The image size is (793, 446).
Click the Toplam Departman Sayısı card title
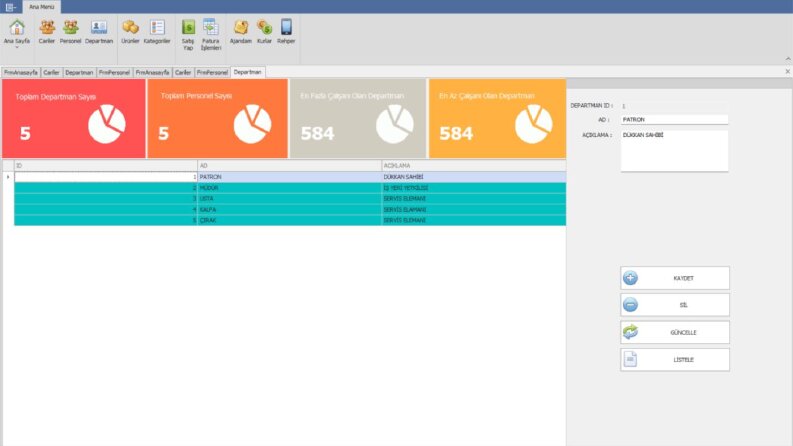(x=55, y=97)
